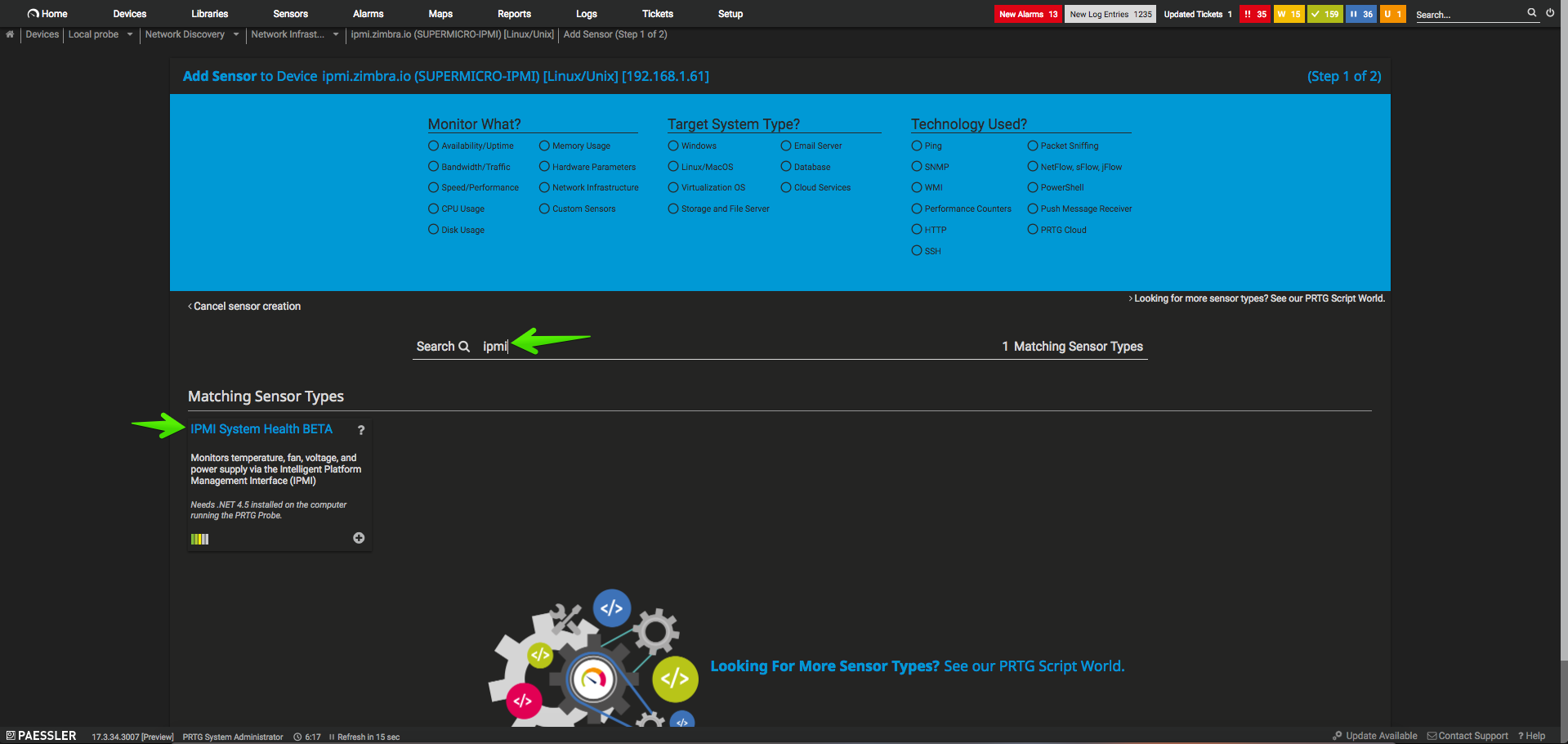
Task: Show the 35 down sensors red badge
Action: [x=1255, y=14]
